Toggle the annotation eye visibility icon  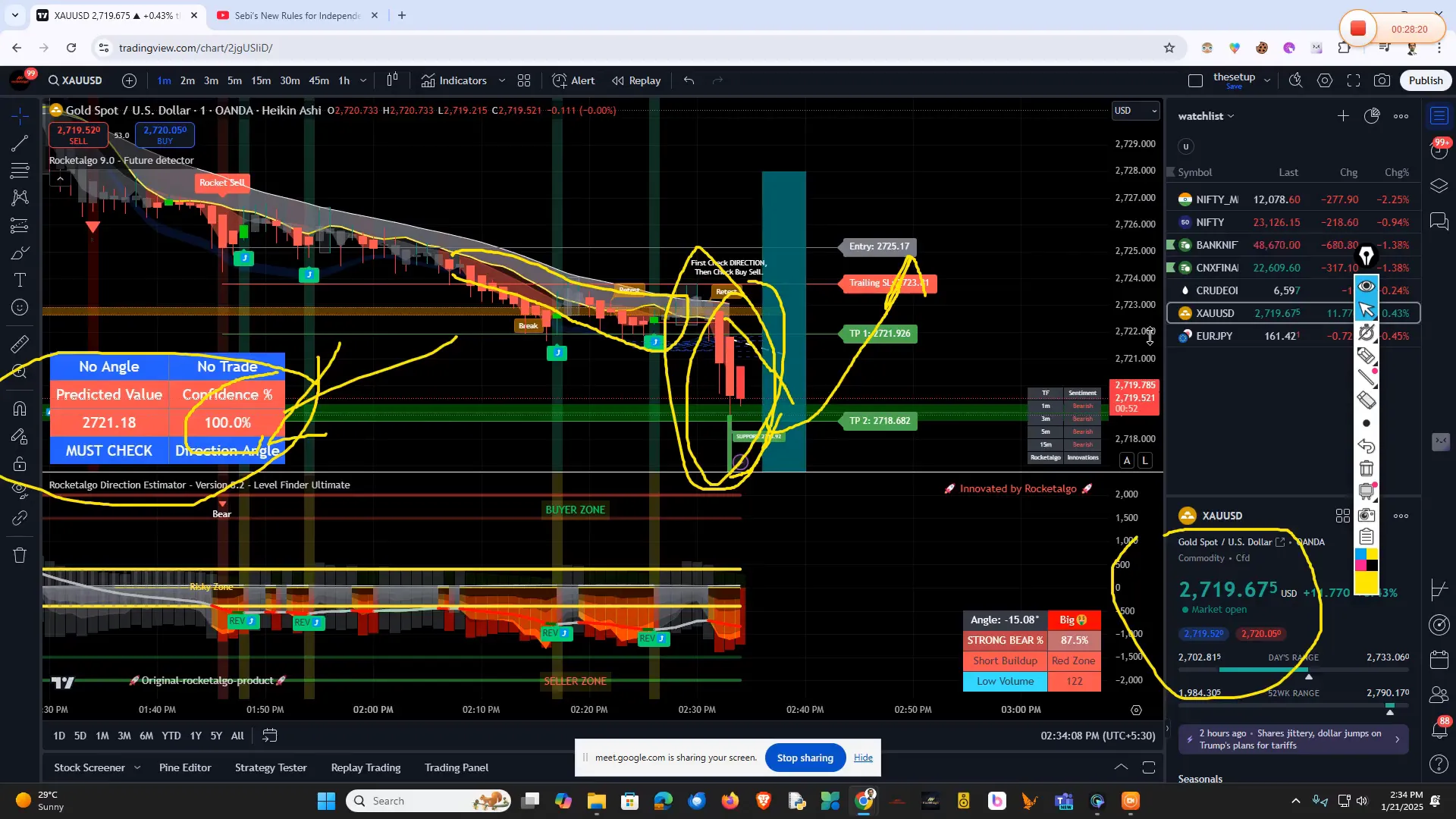1367,286
